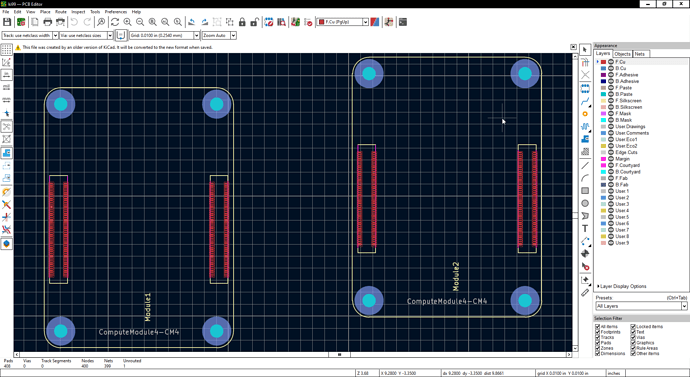
Task: Activate the Measure ruler tool
Action: (x=585, y=293)
